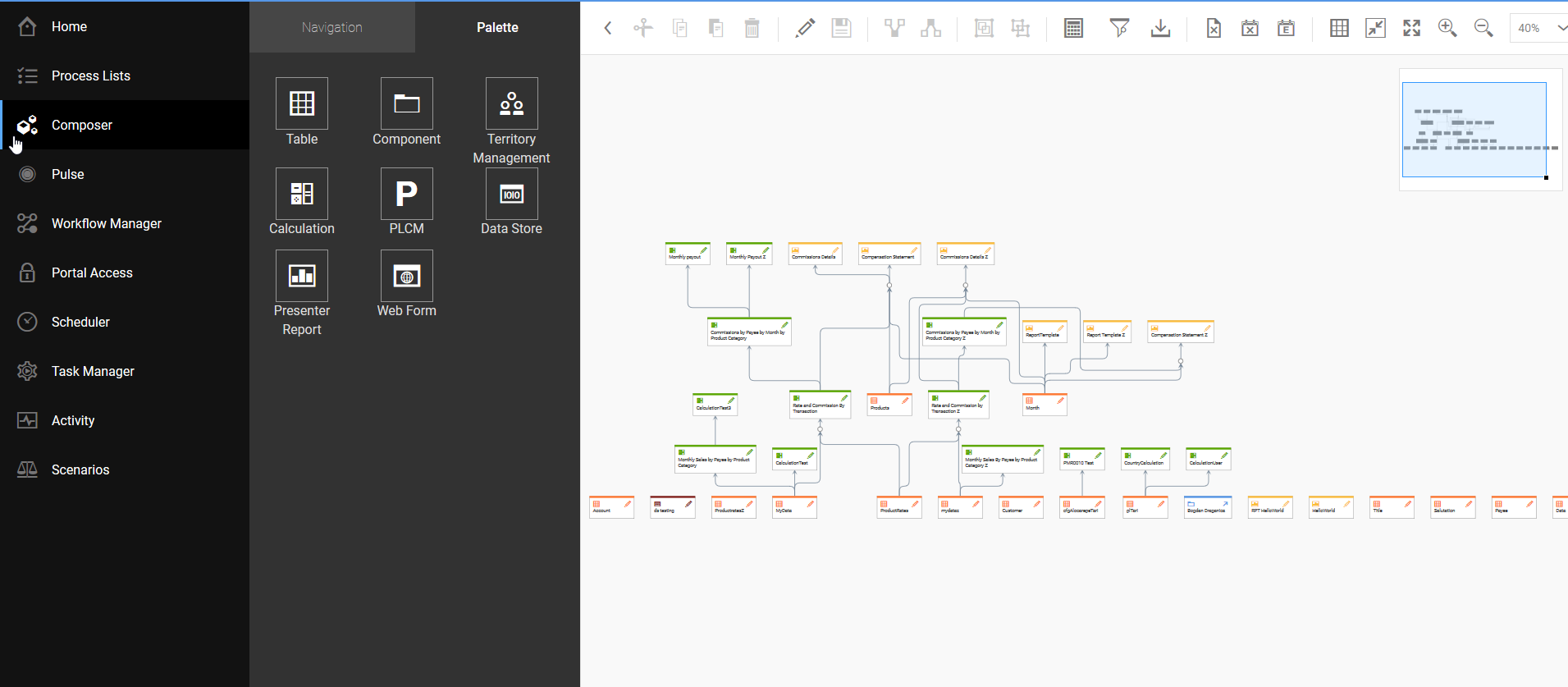This screenshot has width=1568, height=687.
Task: Select the Territory Management palette icon
Action: (x=511, y=103)
